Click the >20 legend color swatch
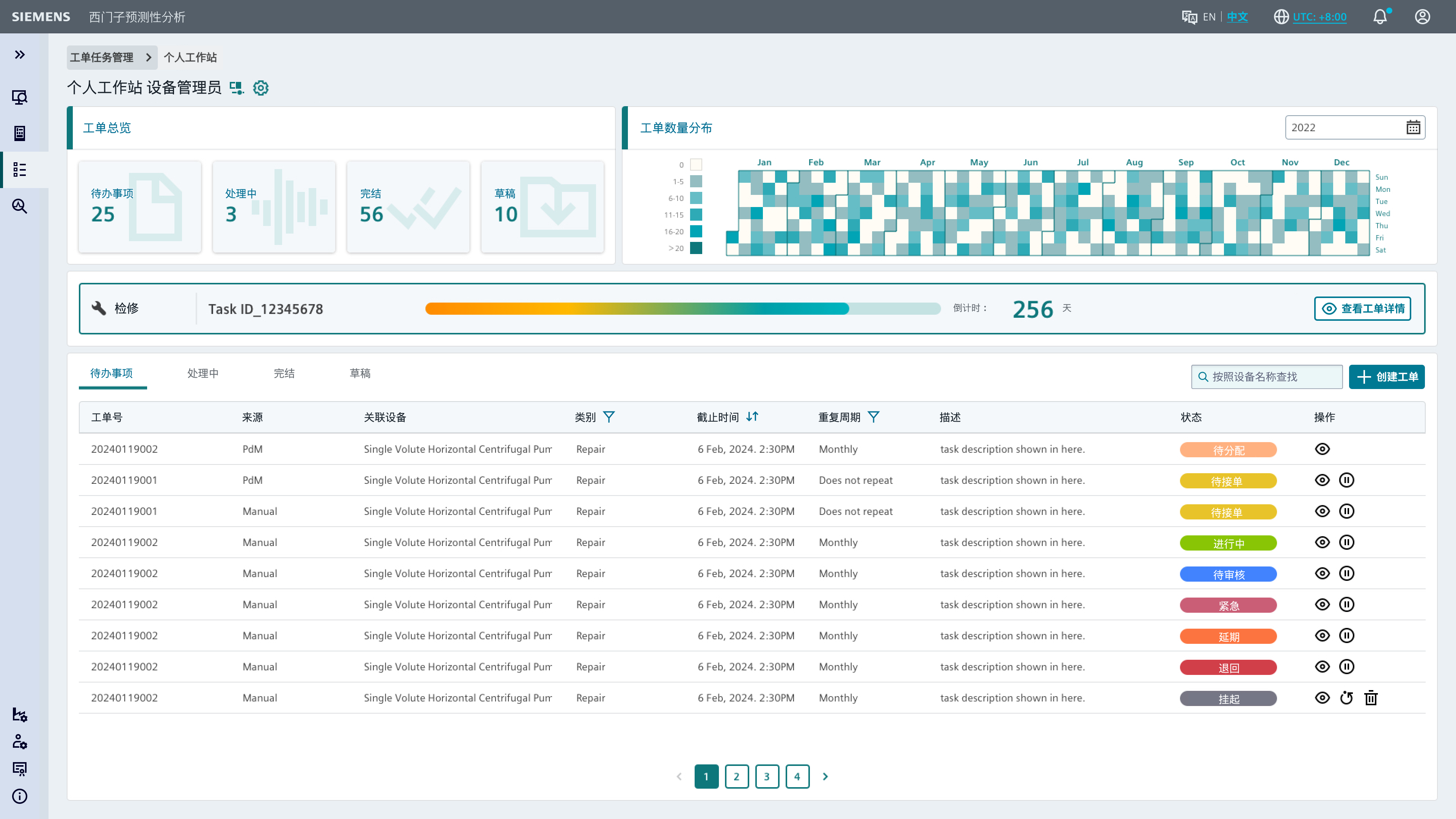 pyautogui.click(x=696, y=248)
